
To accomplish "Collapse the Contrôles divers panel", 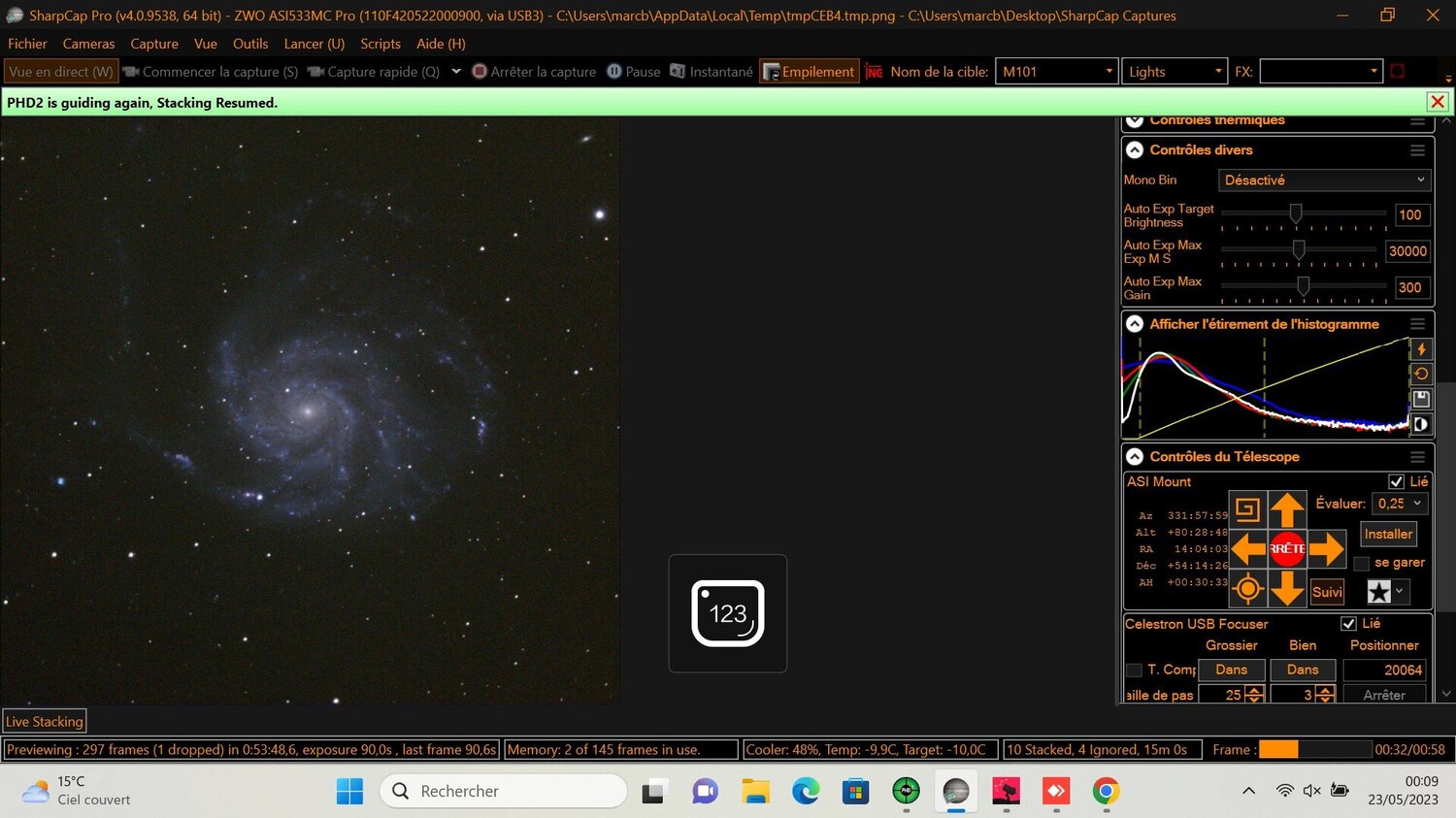I will [x=1135, y=150].
